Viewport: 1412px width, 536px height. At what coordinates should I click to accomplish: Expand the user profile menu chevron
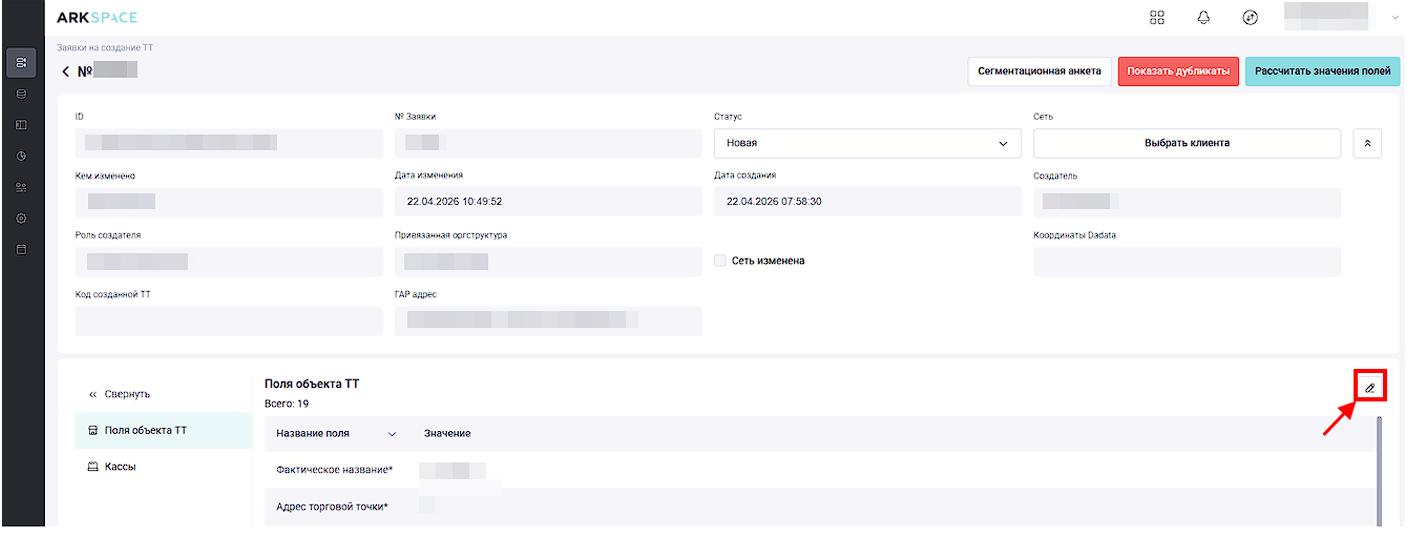[x=1396, y=18]
